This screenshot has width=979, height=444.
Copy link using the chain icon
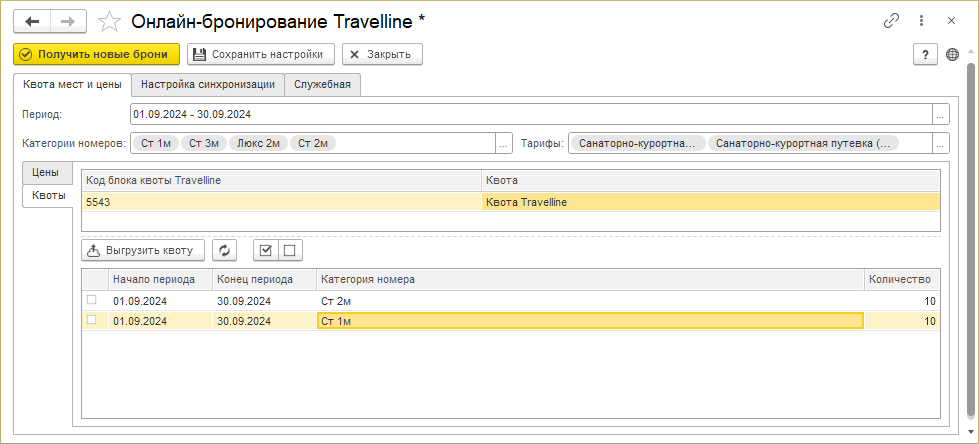tap(891, 21)
